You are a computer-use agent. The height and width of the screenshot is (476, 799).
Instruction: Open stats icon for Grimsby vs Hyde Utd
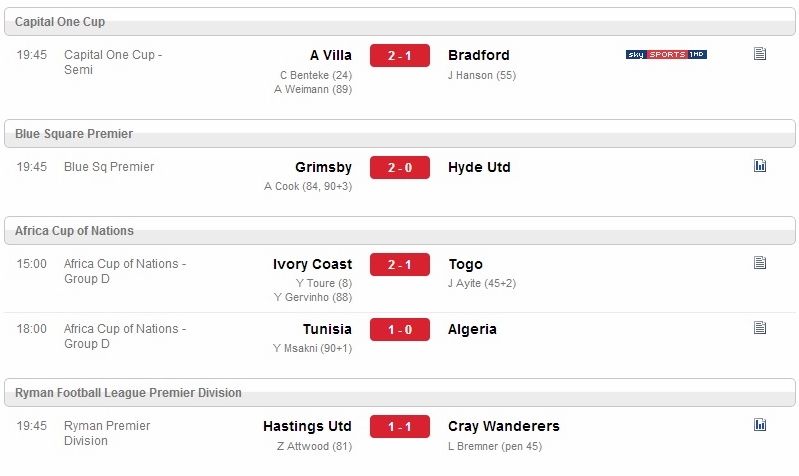(760, 166)
